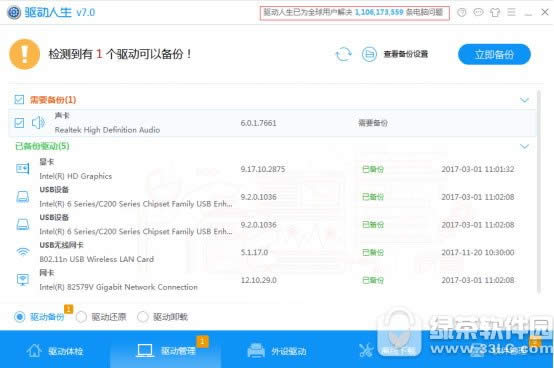Click the 需要备份(1) section label

tap(53, 100)
